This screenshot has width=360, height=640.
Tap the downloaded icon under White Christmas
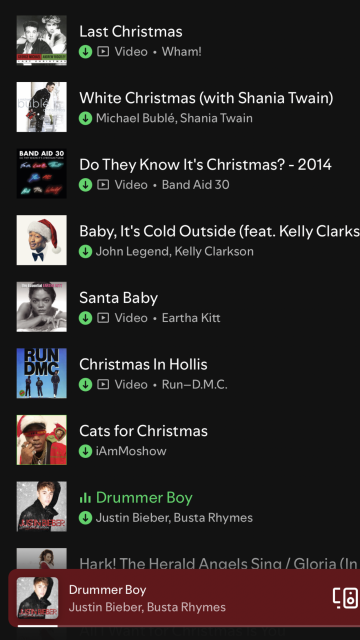click(85, 118)
